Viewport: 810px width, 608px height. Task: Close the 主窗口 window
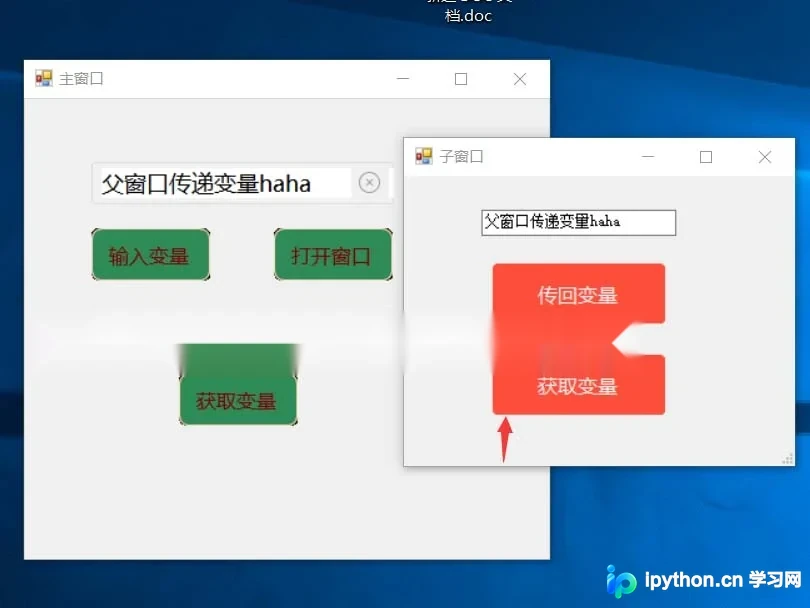click(520, 79)
